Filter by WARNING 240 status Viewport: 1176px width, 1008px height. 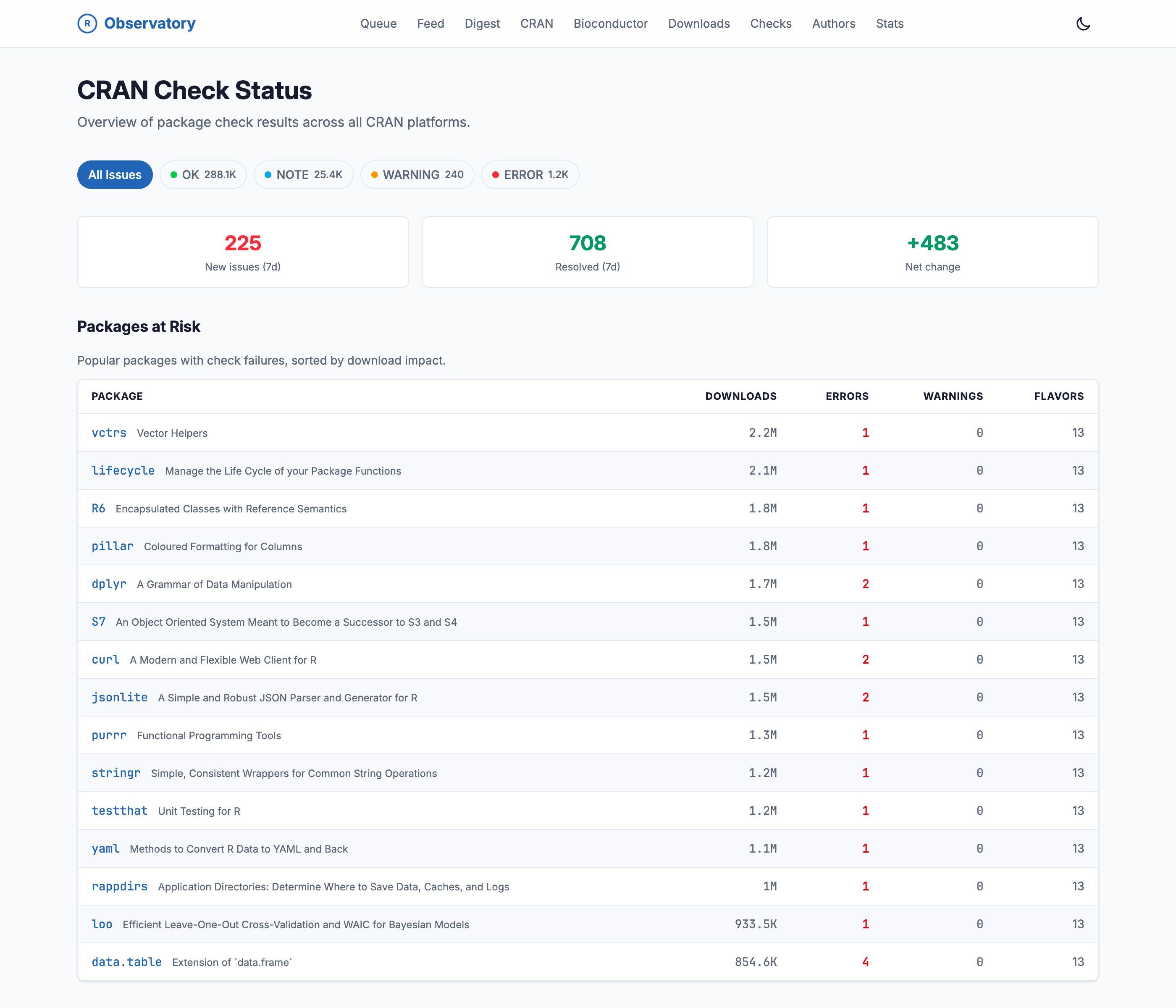click(417, 175)
